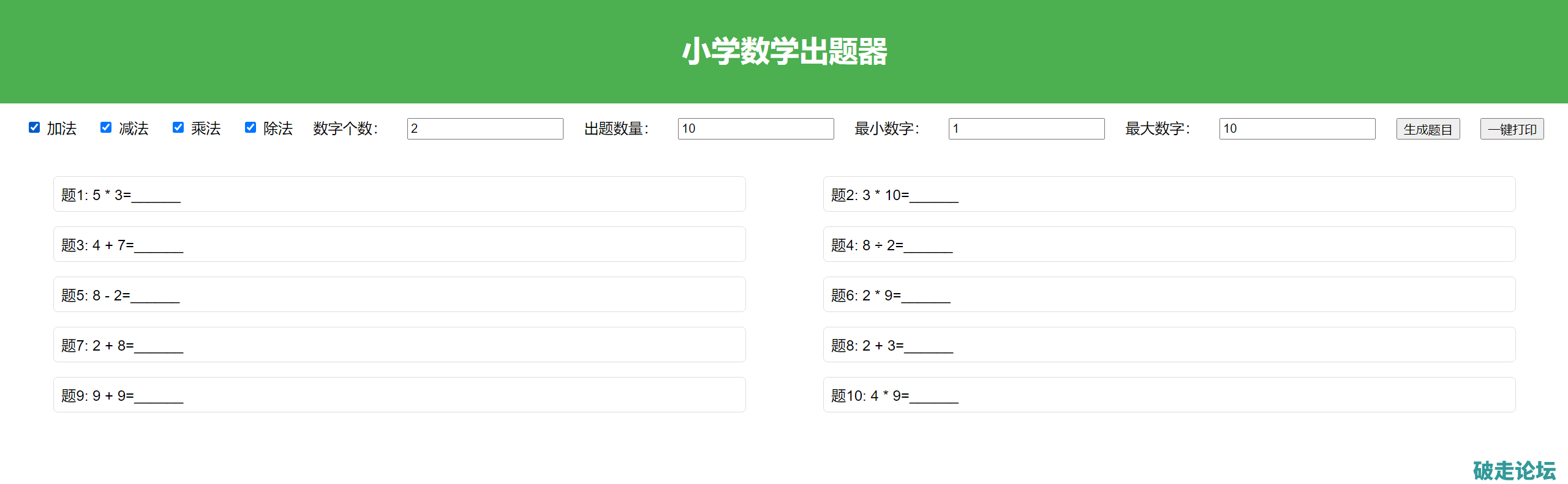The image size is (1568, 484).
Task: Select question 题1: 5 * 3
Action: (x=399, y=195)
